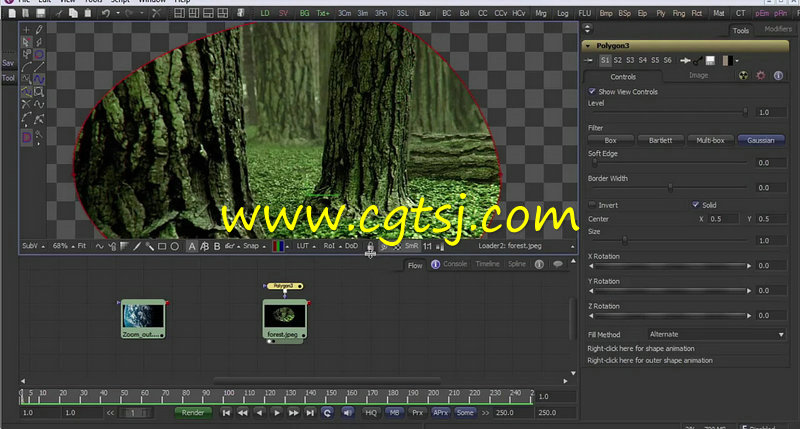Click the green Render button
This screenshot has height=429, width=800.
pos(193,413)
